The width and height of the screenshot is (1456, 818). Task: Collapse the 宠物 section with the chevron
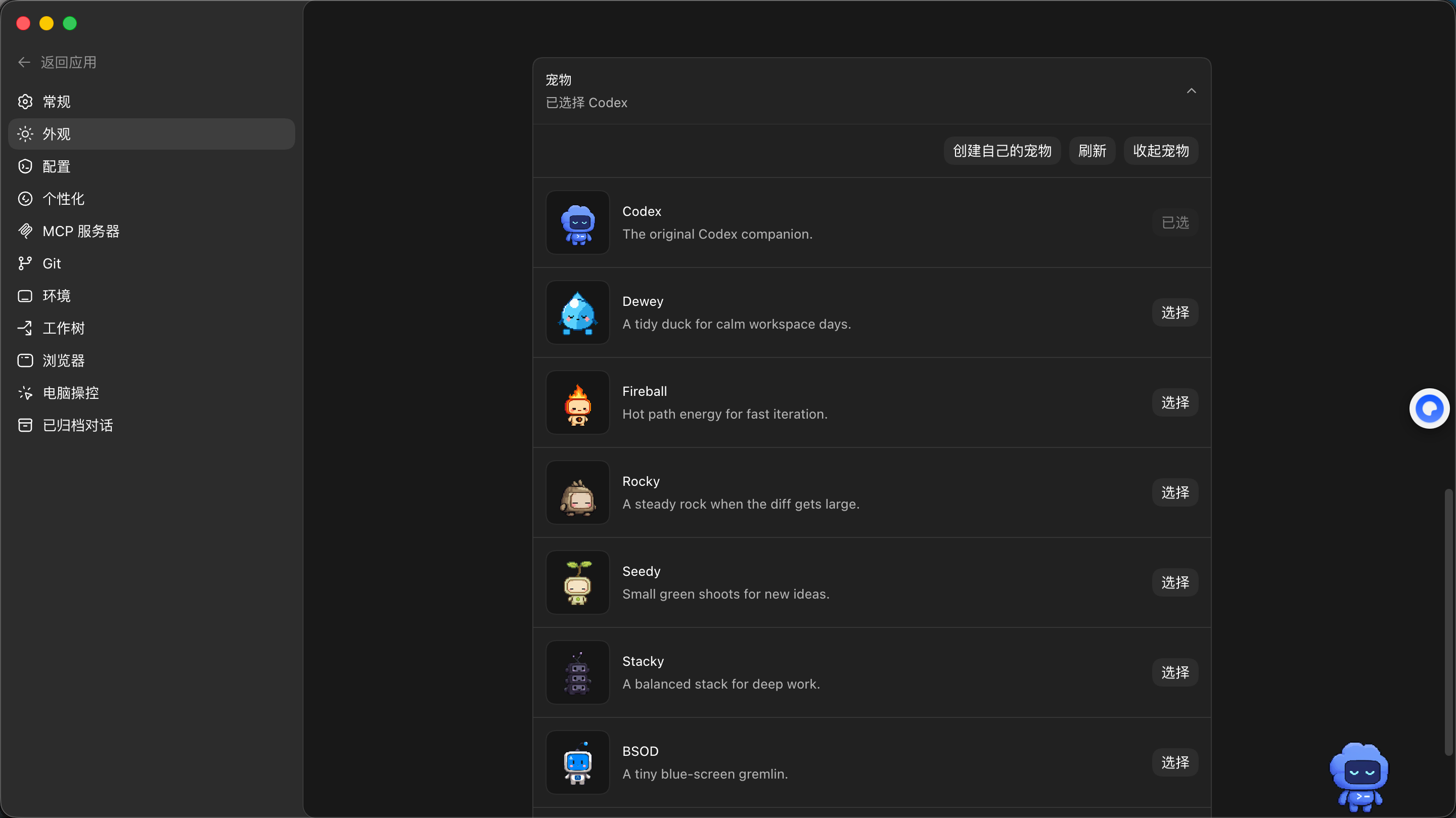tap(1191, 91)
